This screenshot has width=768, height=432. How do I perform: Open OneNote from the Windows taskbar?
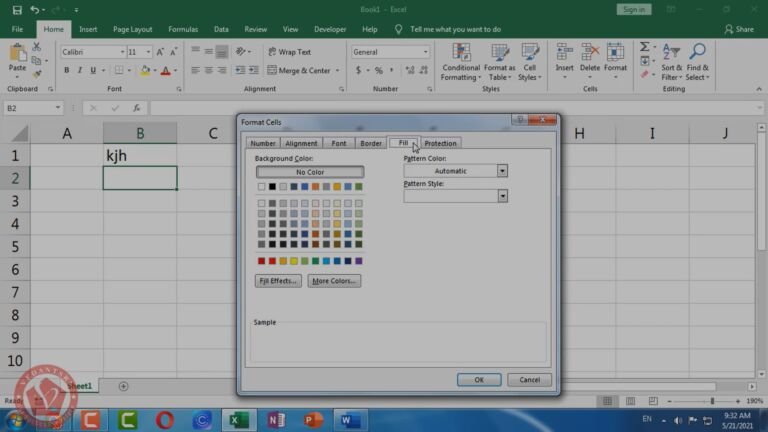coord(276,420)
